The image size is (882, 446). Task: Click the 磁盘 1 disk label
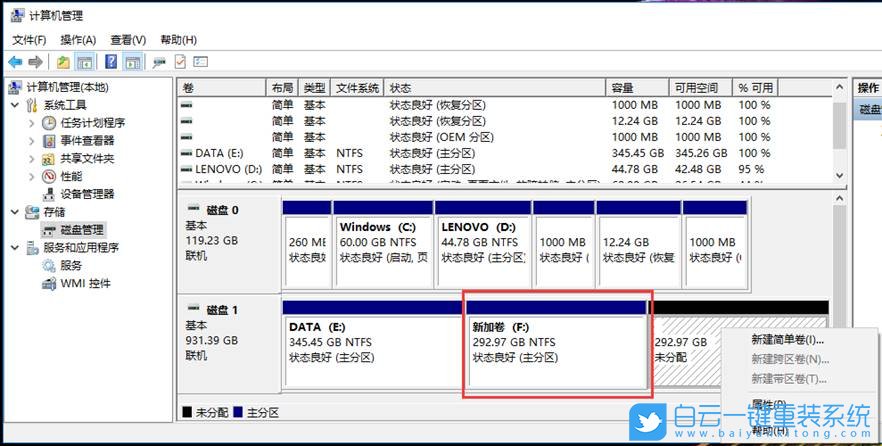(223, 310)
